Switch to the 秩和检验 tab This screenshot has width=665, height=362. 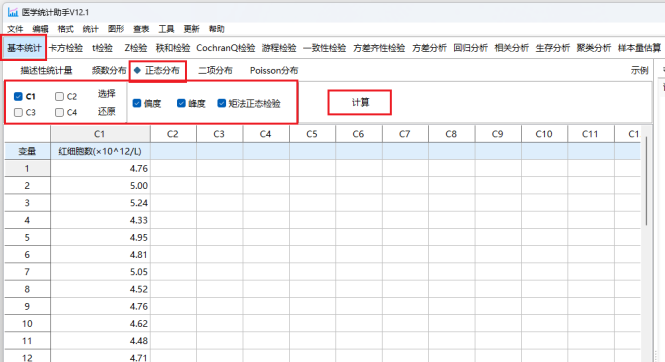(173, 48)
